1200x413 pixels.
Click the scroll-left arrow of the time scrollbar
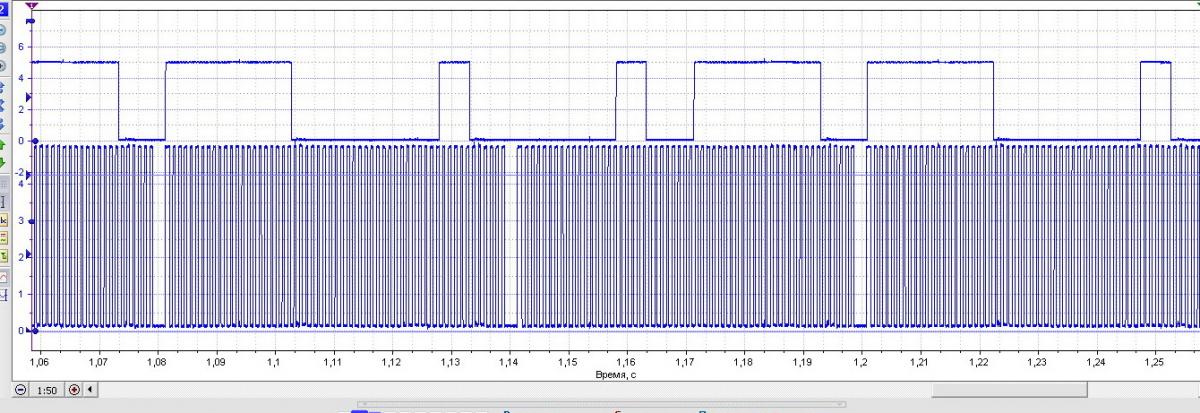[x=91, y=390]
